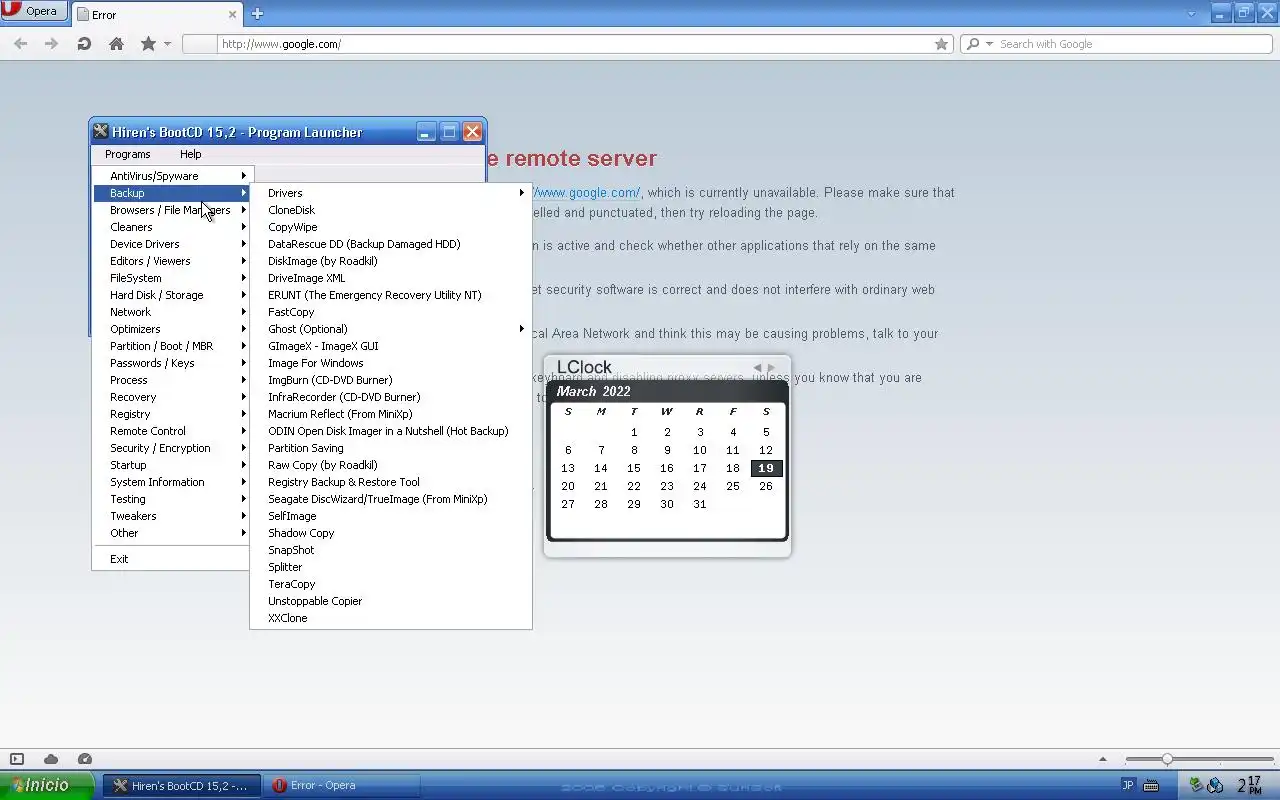The image size is (1280, 800).
Task: Launch Partition Saving
Action: point(390,448)
